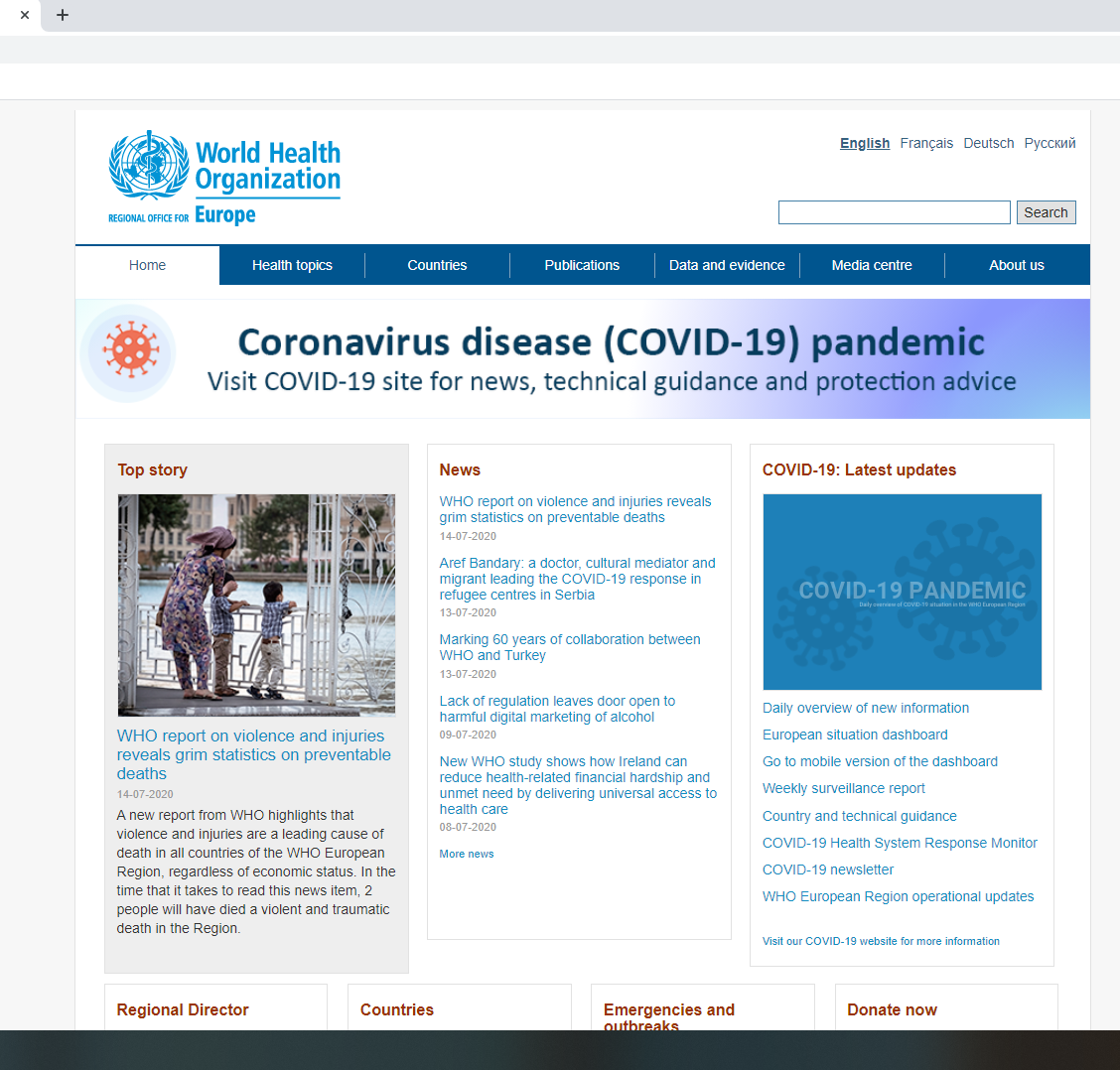This screenshot has height=1070, width=1120.
Task: Switch site language to Français
Action: 926,143
